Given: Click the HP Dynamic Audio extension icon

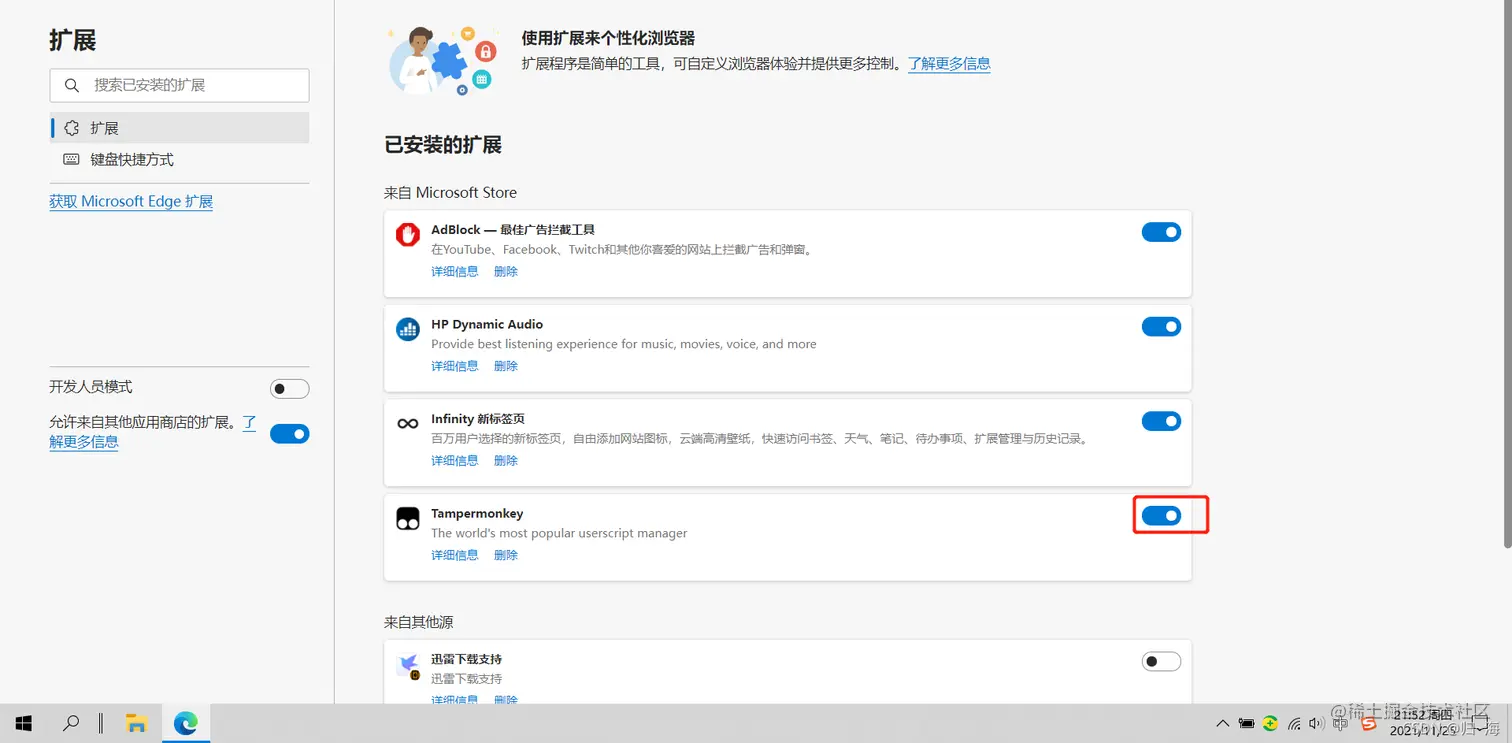Looking at the screenshot, I should [408, 329].
